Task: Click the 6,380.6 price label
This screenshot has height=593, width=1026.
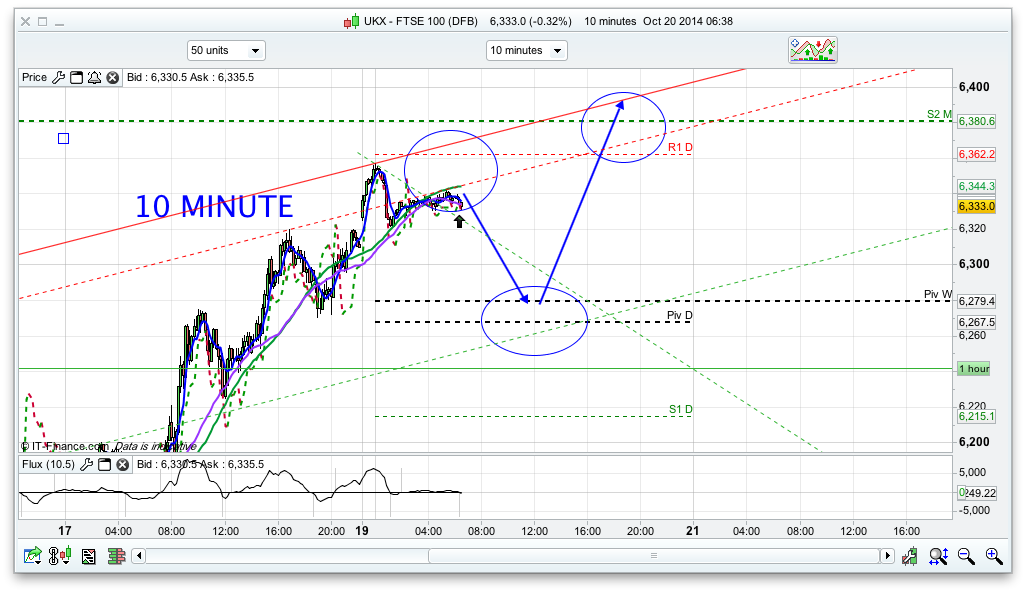Action: 976,121
